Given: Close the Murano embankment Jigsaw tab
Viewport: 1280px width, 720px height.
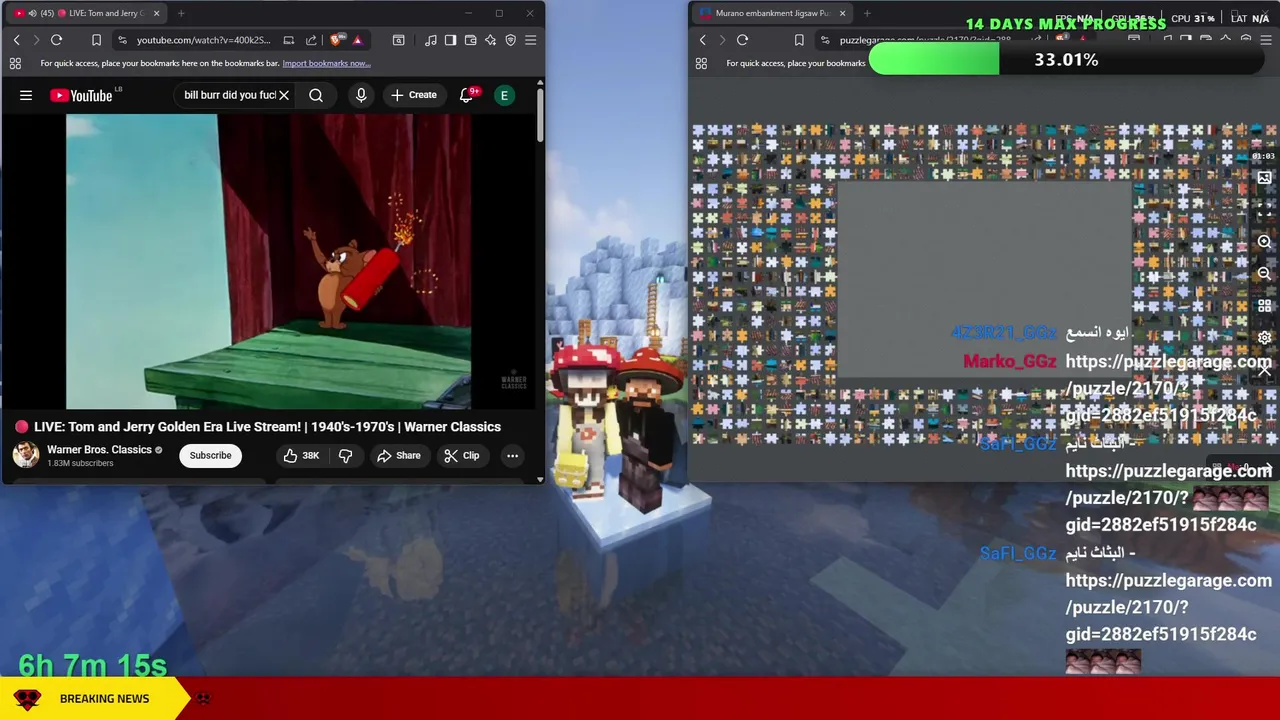Looking at the screenshot, I should click(842, 13).
